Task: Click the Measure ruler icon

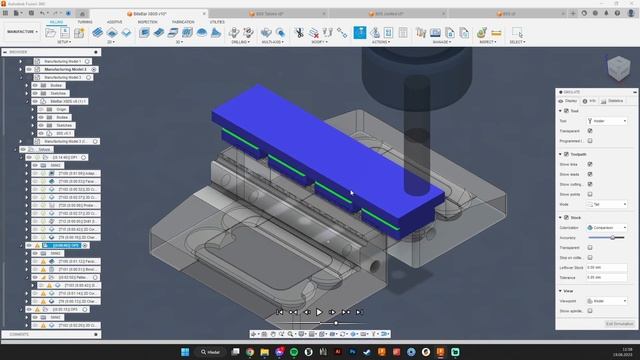Action: [496, 33]
